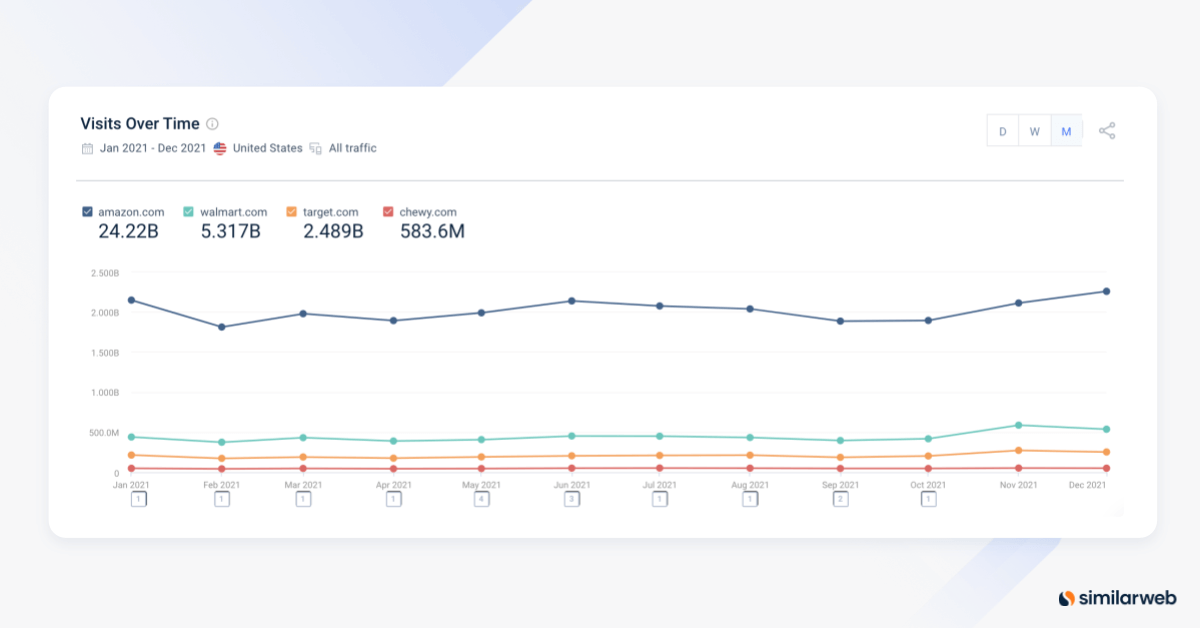Uncheck the amazon.com series checkbox
Screen dimensions: 1200x628
tap(87, 212)
